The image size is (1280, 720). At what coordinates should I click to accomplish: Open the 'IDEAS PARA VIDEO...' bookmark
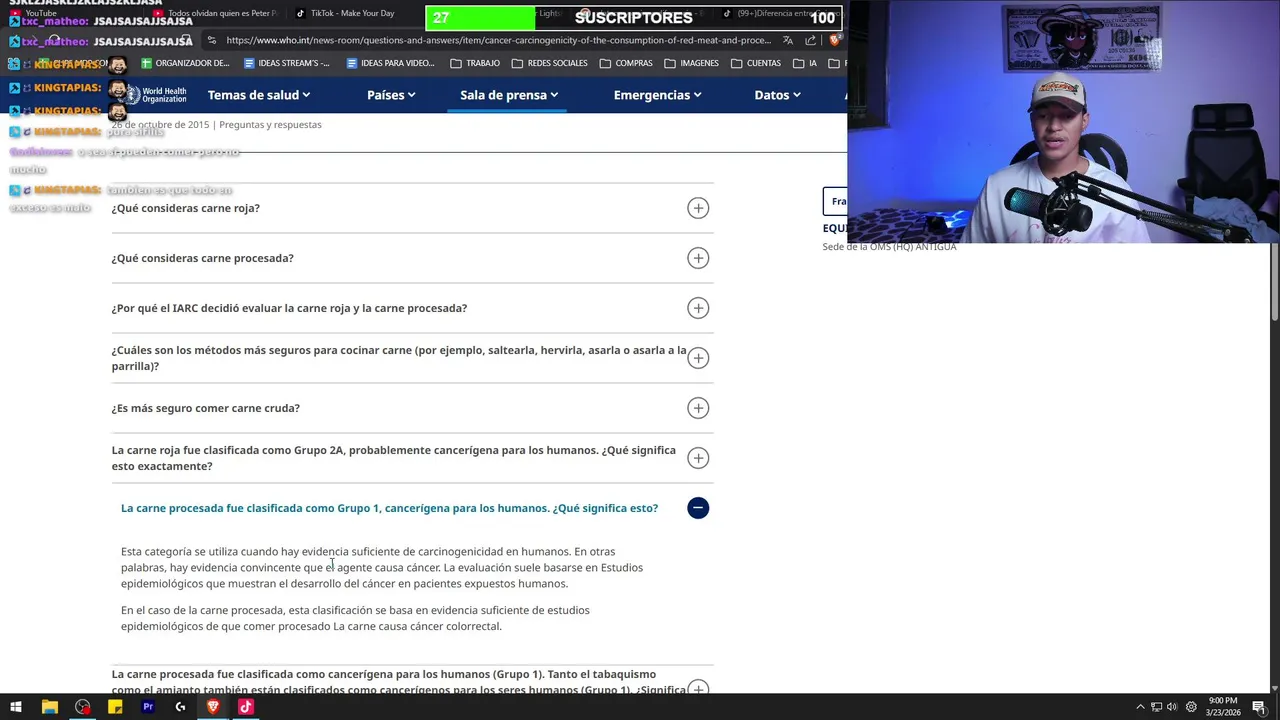[x=390, y=63]
